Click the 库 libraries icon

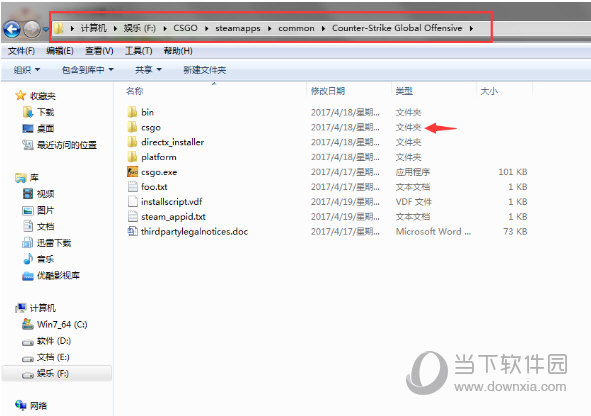click(20, 177)
